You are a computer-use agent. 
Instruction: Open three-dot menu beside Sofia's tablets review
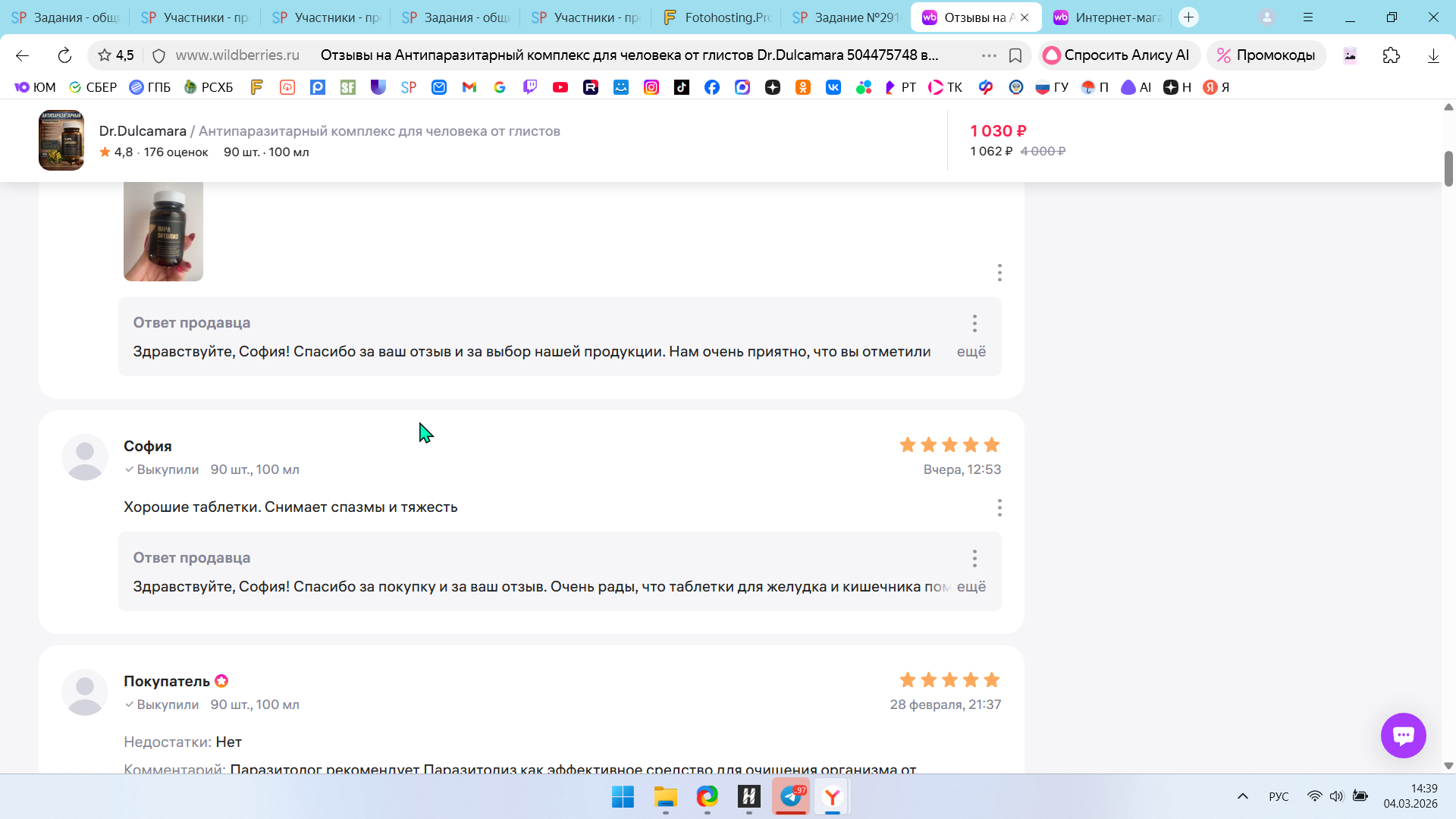coord(999,507)
